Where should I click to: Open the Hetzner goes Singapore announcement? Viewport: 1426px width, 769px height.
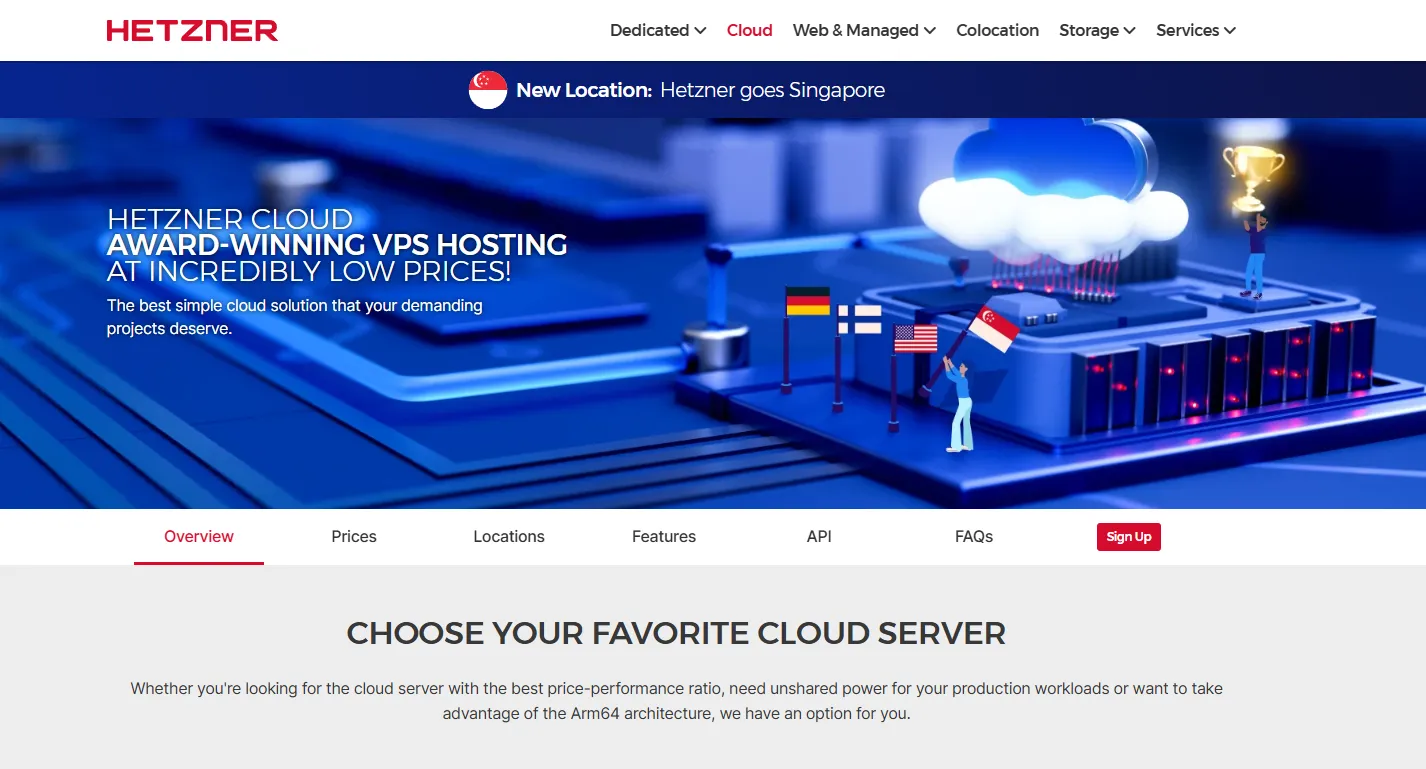[x=772, y=90]
